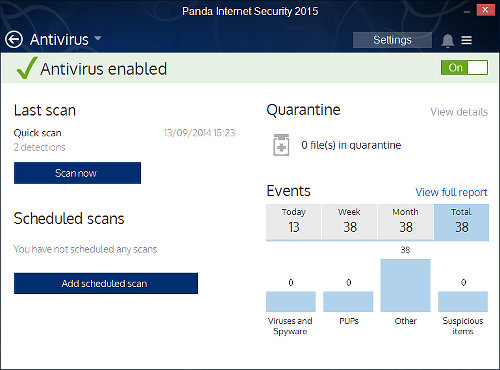Select the Total events tab
The image size is (500, 370).
tap(461, 222)
